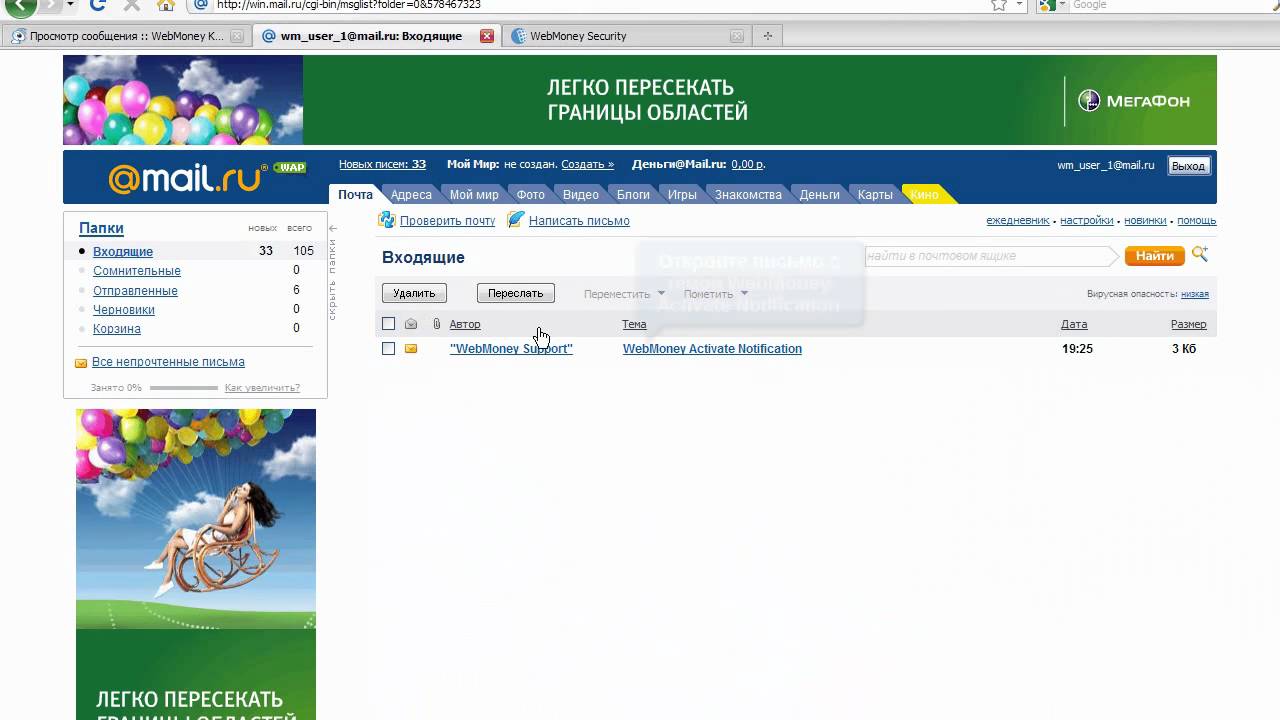Open new browser tab button

click(x=768, y=36)
